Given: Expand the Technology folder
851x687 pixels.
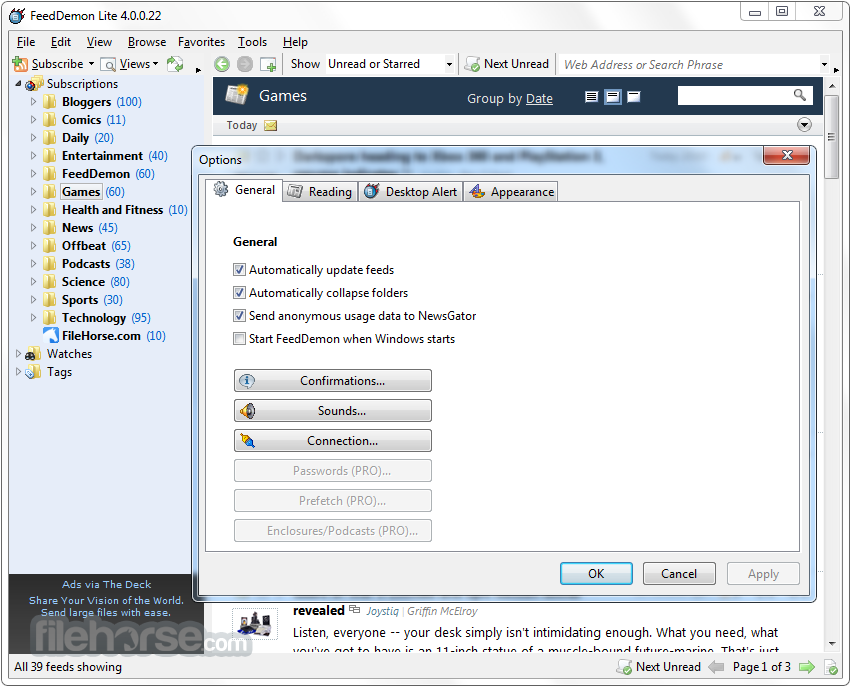Looking at the screenshot, I should click(34, 317).
